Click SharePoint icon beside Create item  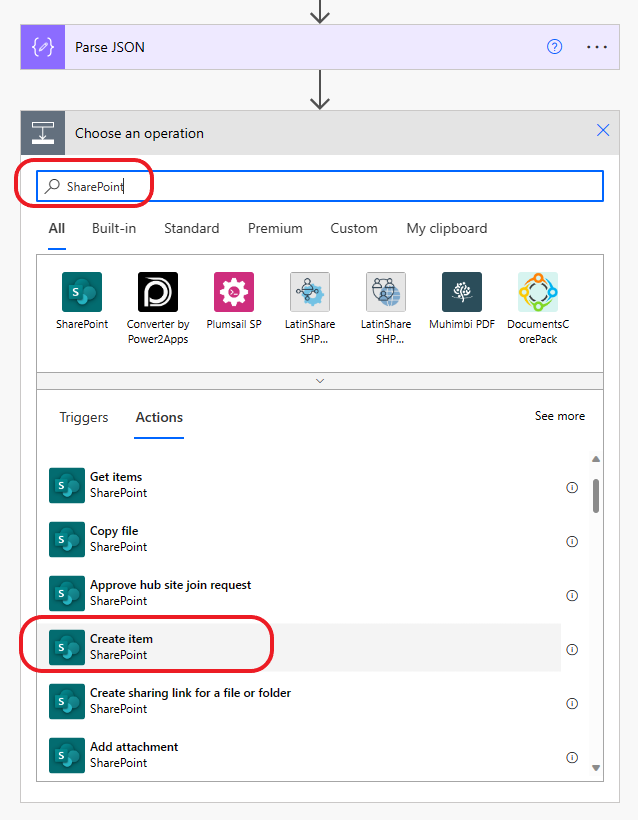coord(67,647)
